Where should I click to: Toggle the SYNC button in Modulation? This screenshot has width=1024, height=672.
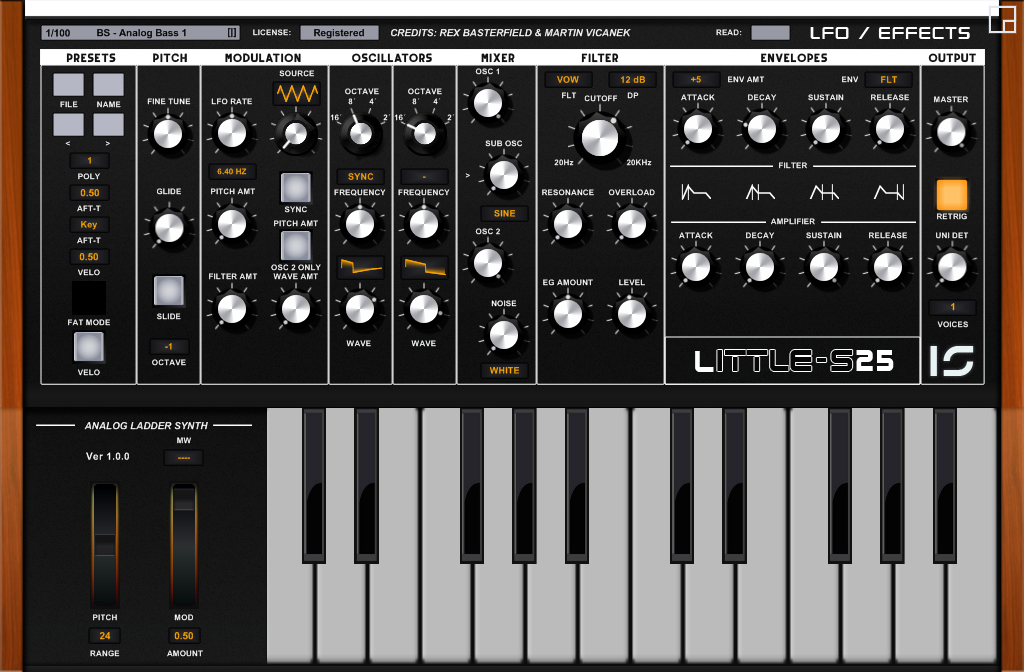pyautogui.click(x=295, y=187)
